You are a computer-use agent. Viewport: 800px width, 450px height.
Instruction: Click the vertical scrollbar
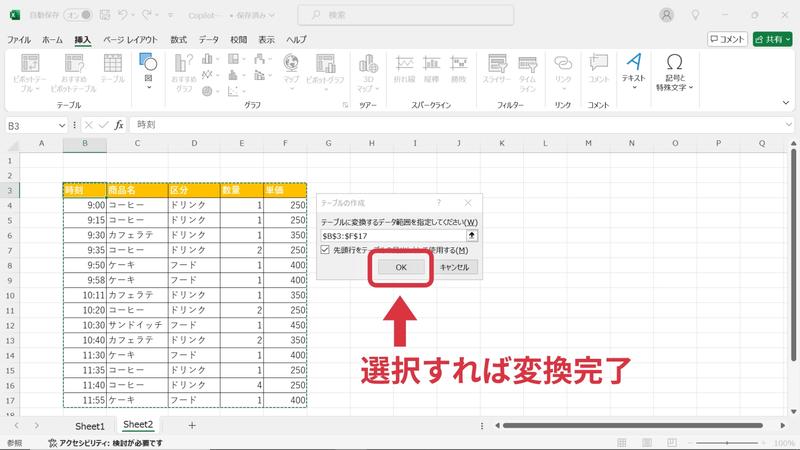click(x=793, y=255)
